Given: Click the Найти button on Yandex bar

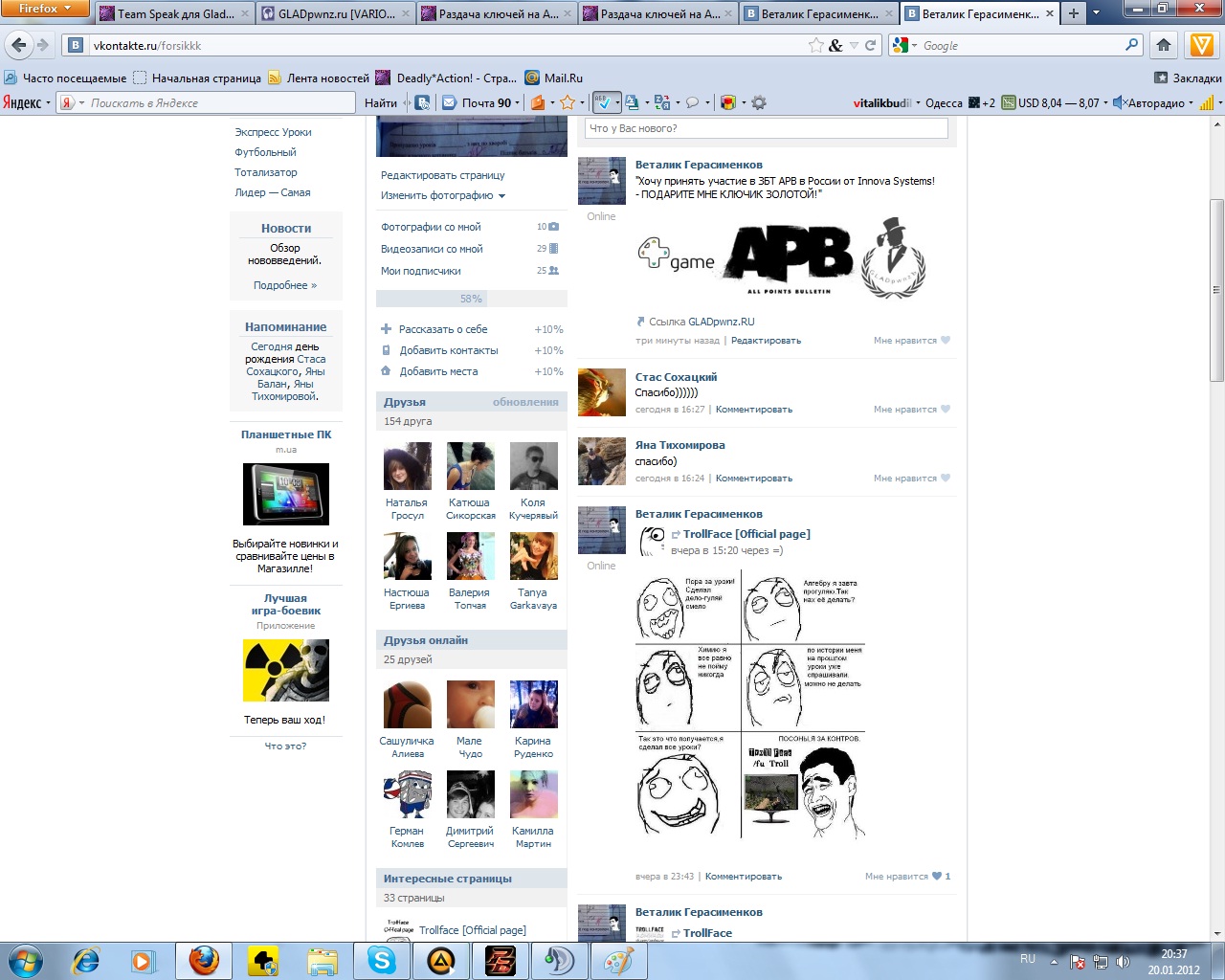Looking at the screenshot, I should coord(381,102).
